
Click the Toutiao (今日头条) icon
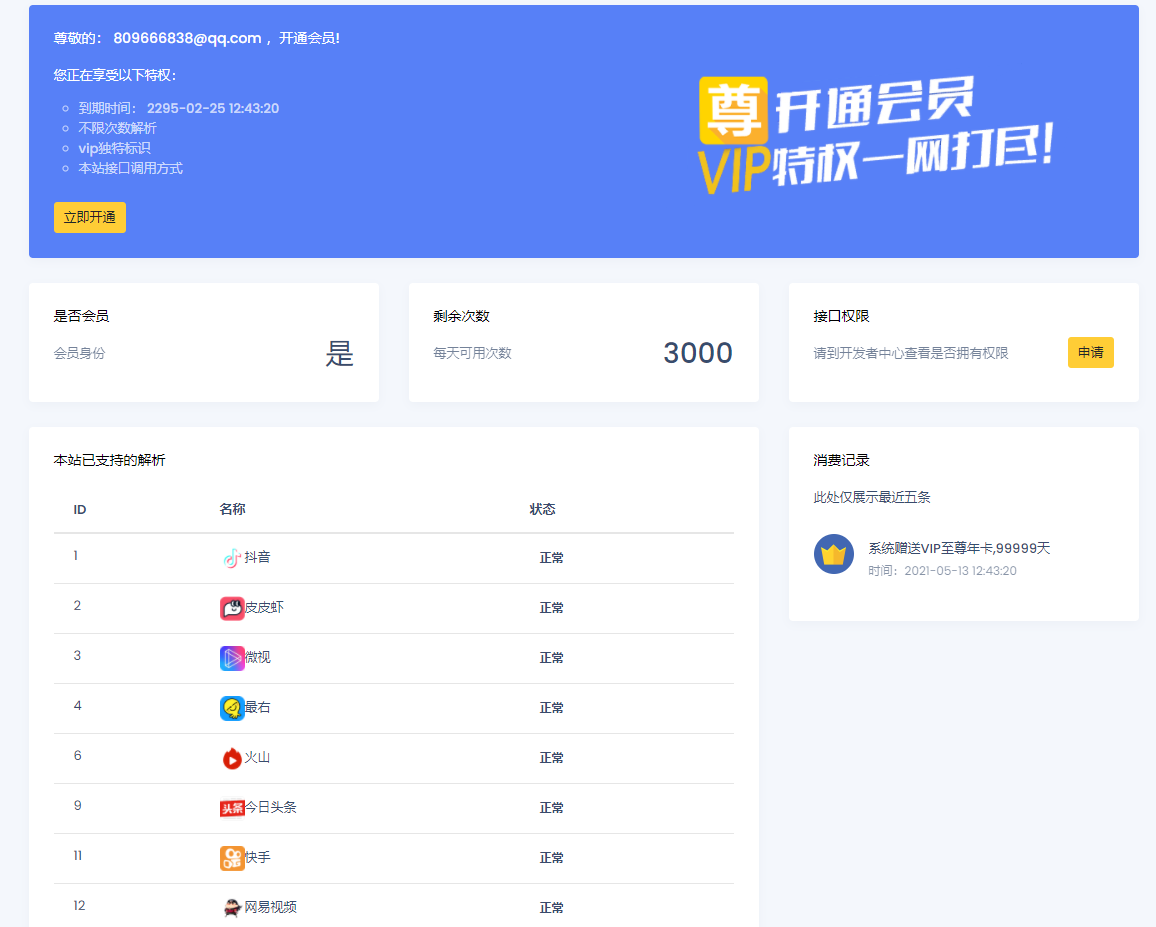pos(232,808)
